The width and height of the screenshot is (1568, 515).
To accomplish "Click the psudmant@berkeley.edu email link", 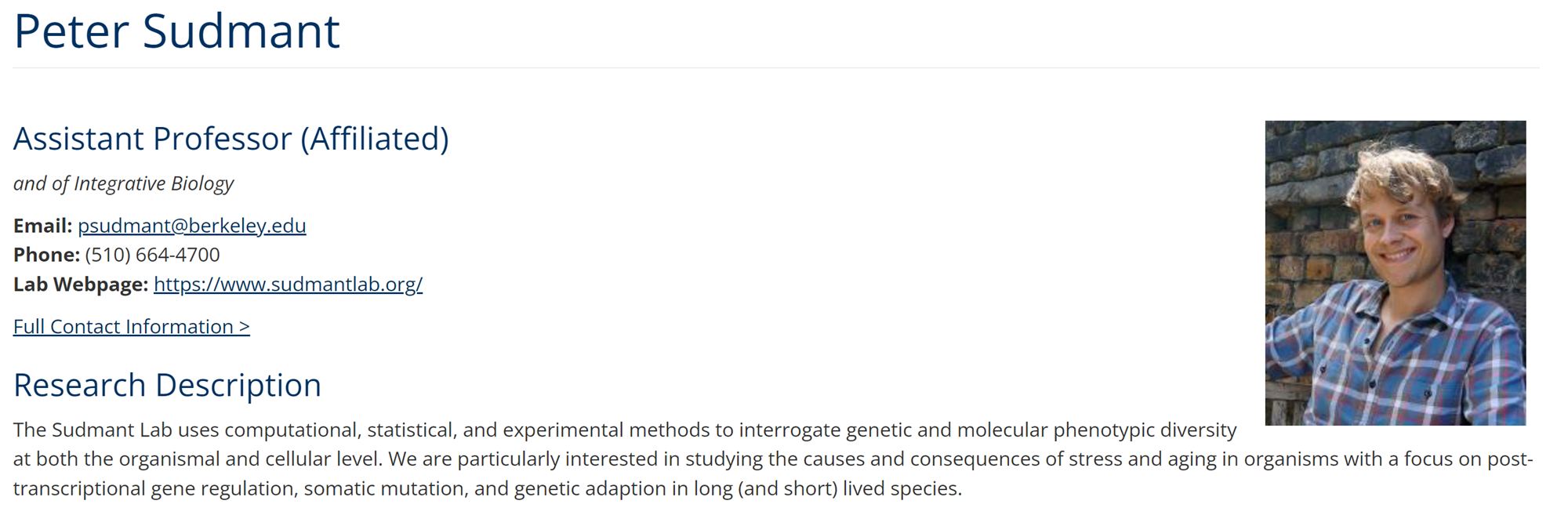I will (191, 226).
